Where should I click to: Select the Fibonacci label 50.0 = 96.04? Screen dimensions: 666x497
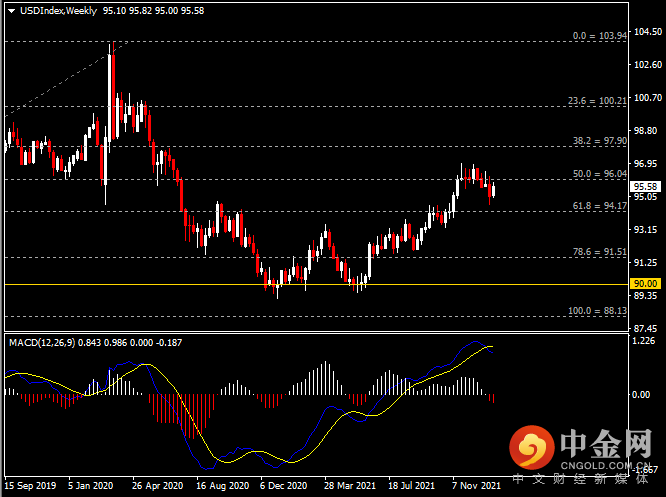[599, 174]
